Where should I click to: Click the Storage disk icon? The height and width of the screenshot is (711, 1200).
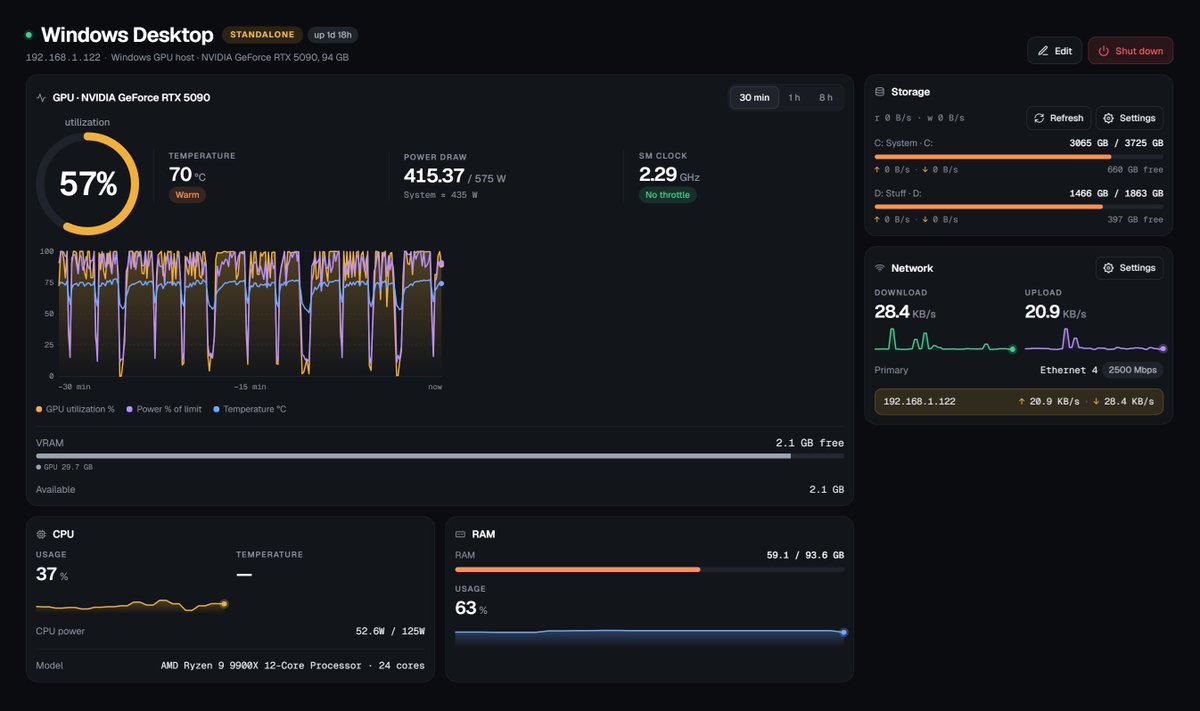coord(880,92)
